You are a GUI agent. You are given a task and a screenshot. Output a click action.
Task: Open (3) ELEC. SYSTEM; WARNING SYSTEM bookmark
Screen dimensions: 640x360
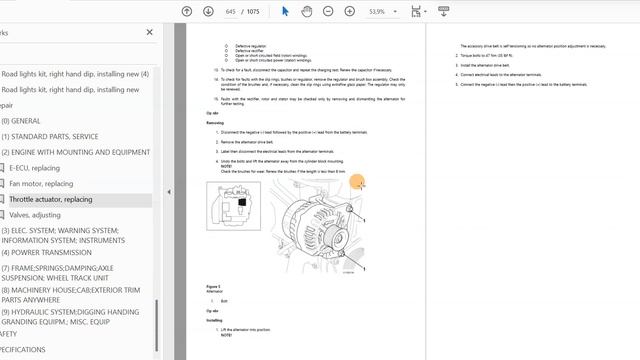coord(63,236)
